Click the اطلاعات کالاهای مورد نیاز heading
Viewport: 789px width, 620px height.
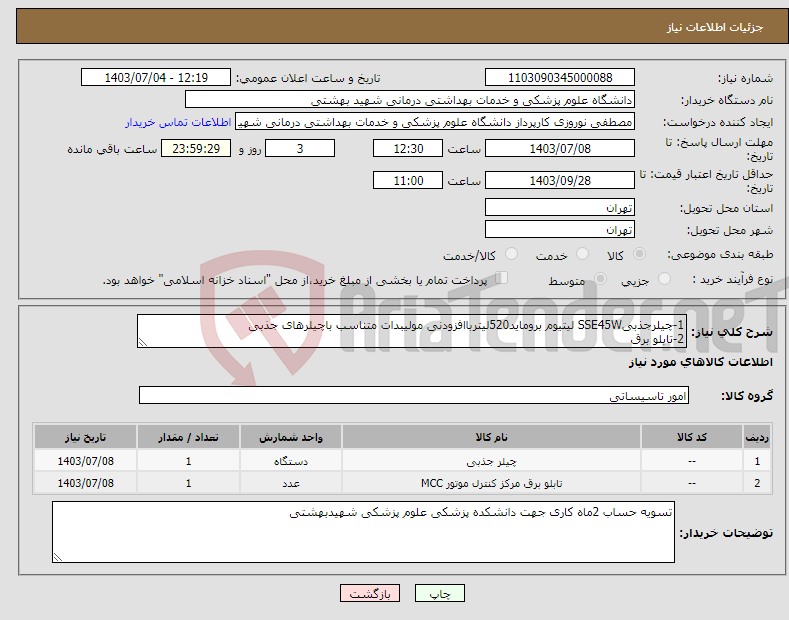(700, 362)
